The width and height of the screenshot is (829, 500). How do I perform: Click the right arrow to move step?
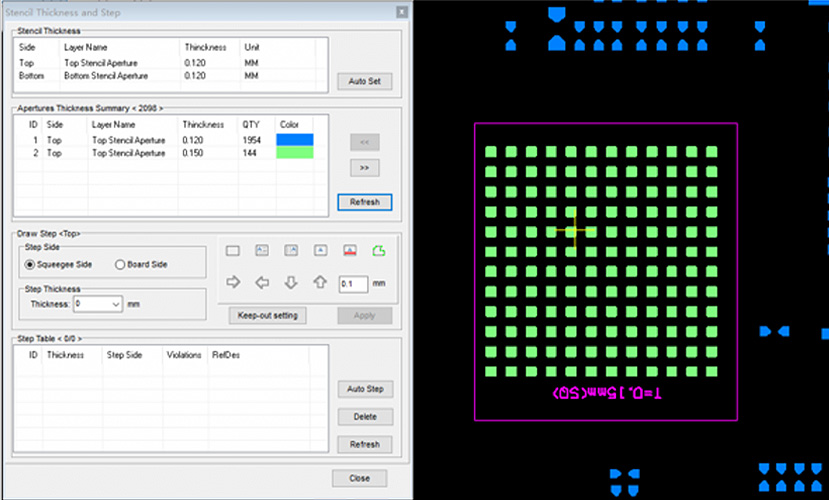(x=233, y=283)
